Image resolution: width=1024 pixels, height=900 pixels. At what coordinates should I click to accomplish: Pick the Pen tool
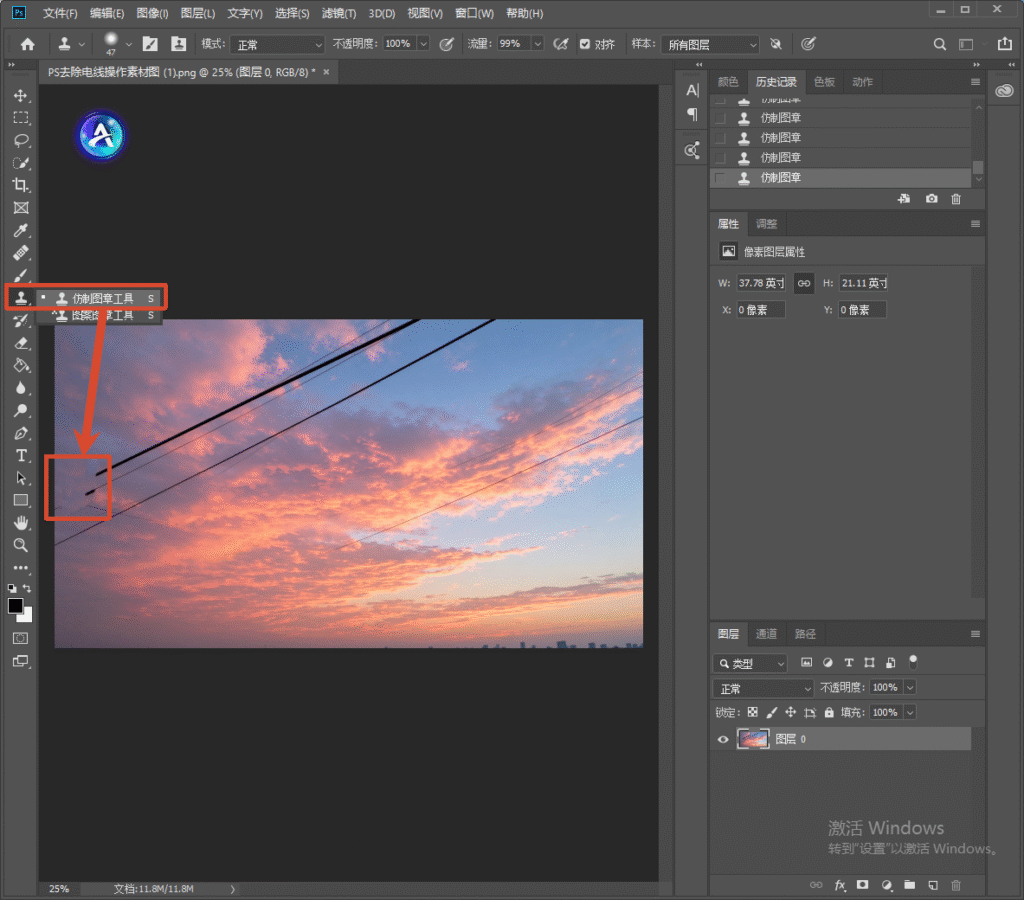[21, 433]
